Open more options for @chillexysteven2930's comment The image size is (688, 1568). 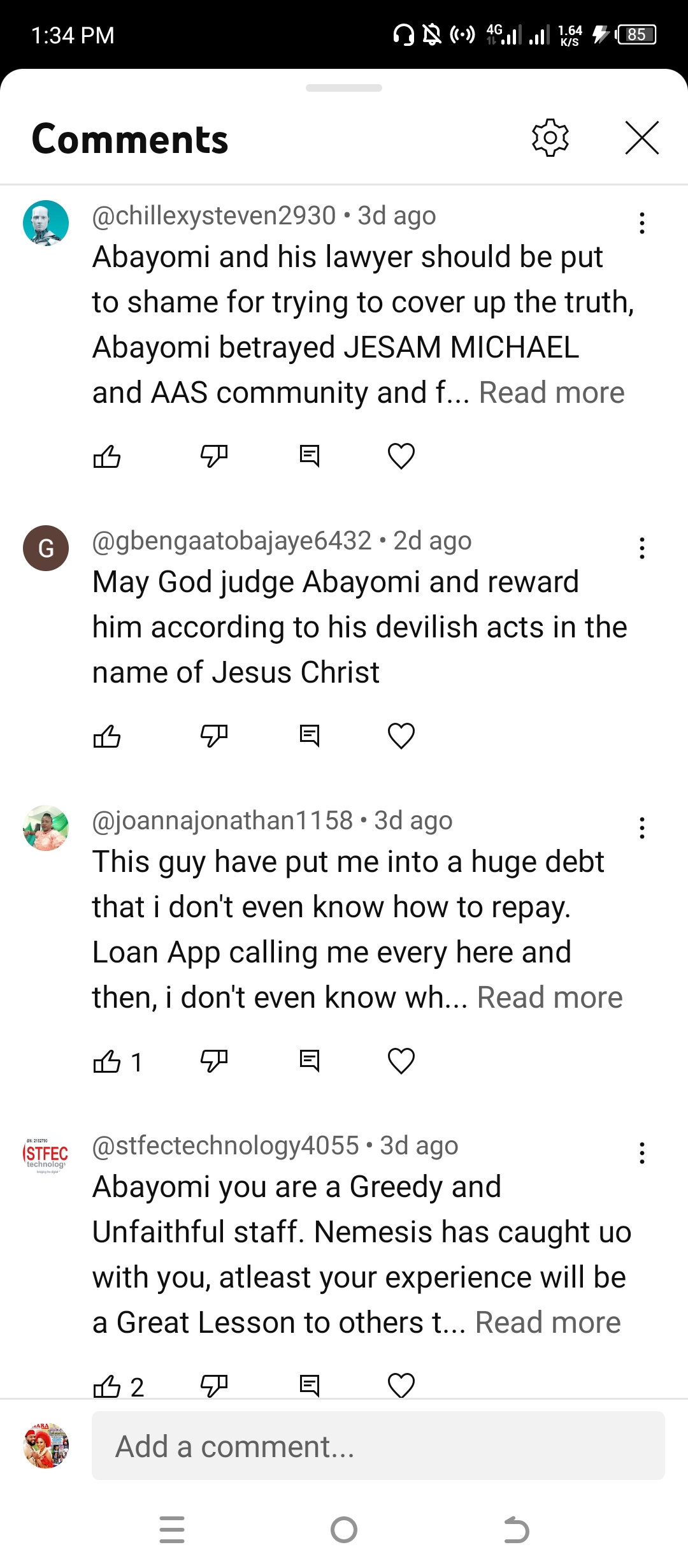click(x=641, y=223)
